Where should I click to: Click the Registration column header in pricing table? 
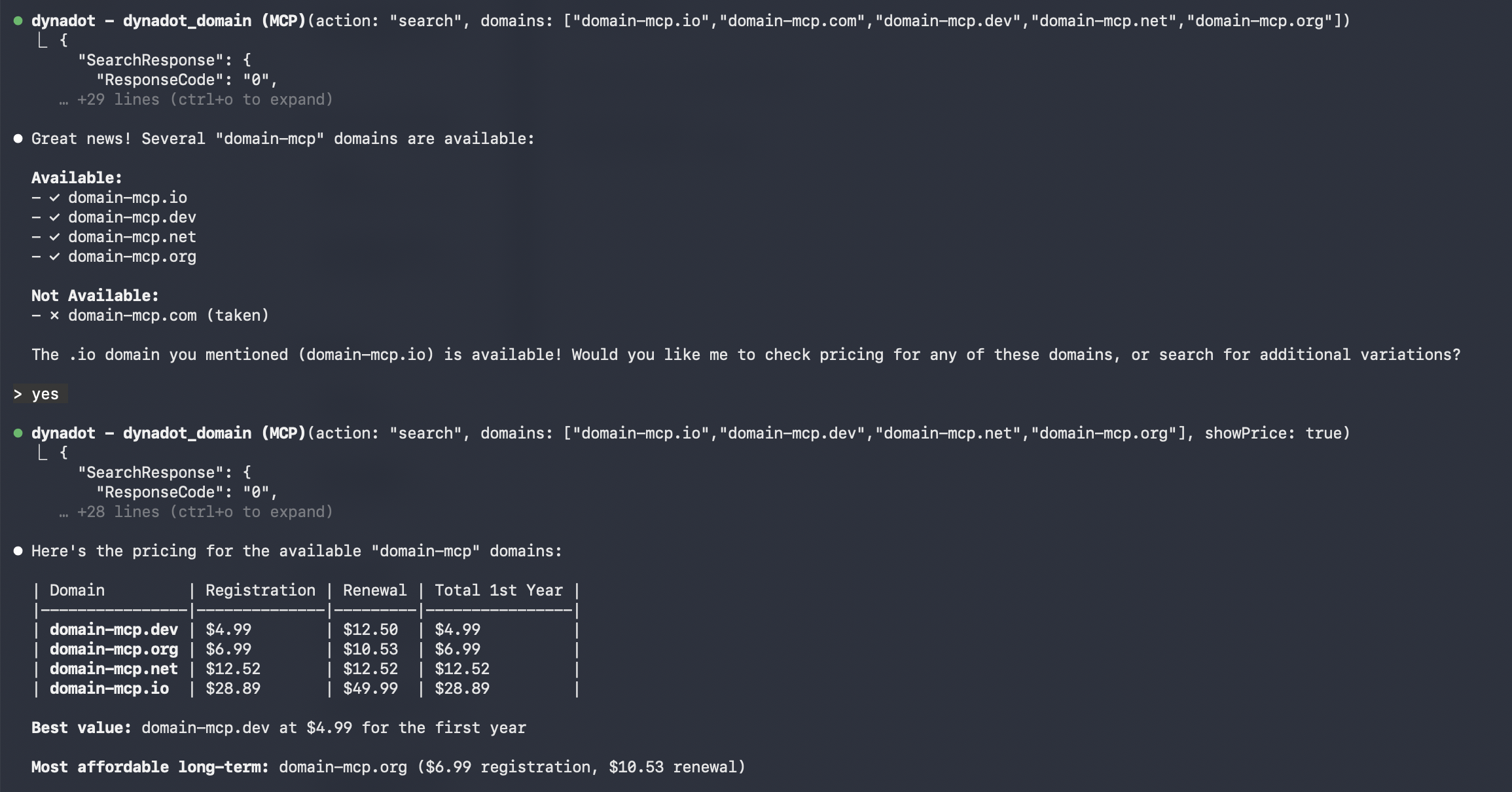260,590
